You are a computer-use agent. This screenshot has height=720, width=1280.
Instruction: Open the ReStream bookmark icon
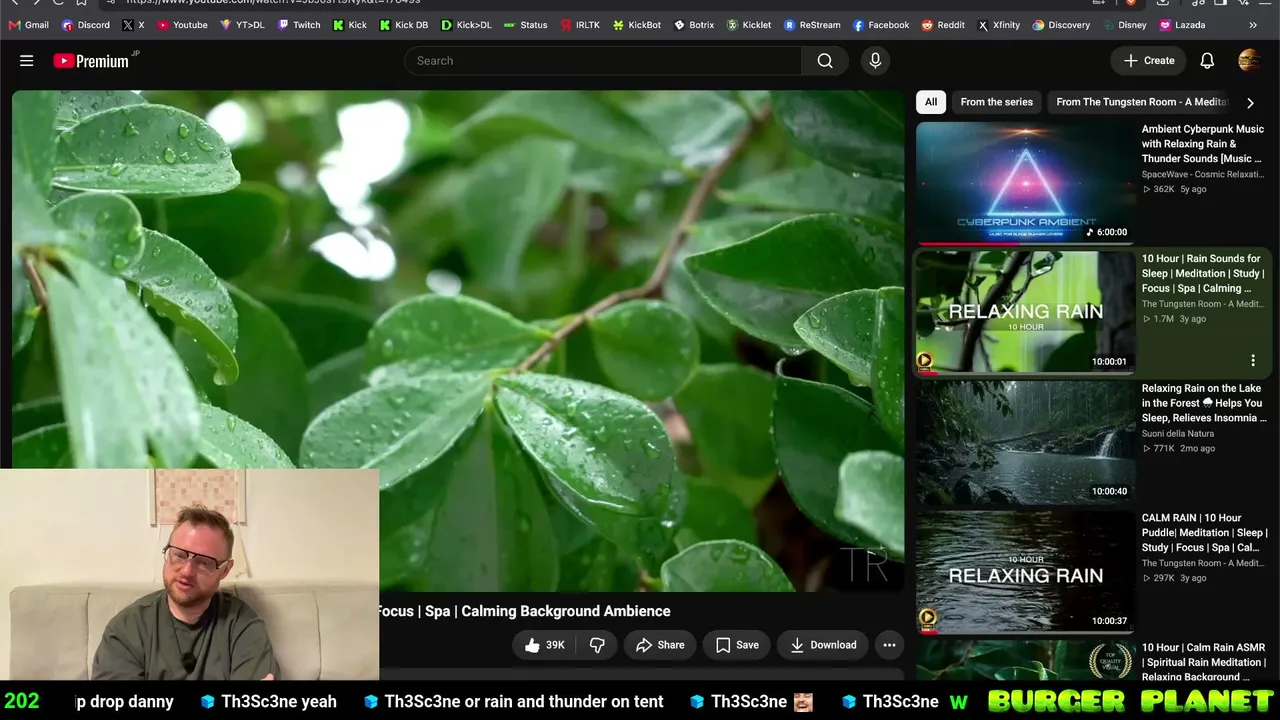click(789, 25)
